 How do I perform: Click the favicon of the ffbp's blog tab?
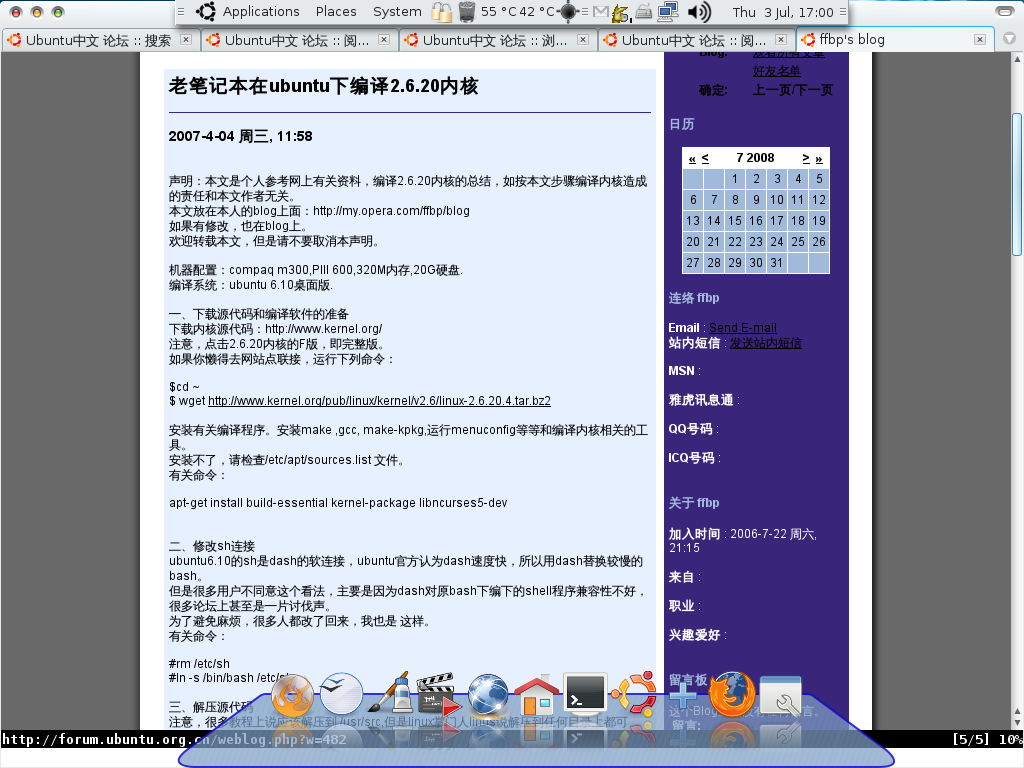click(808, 40)
